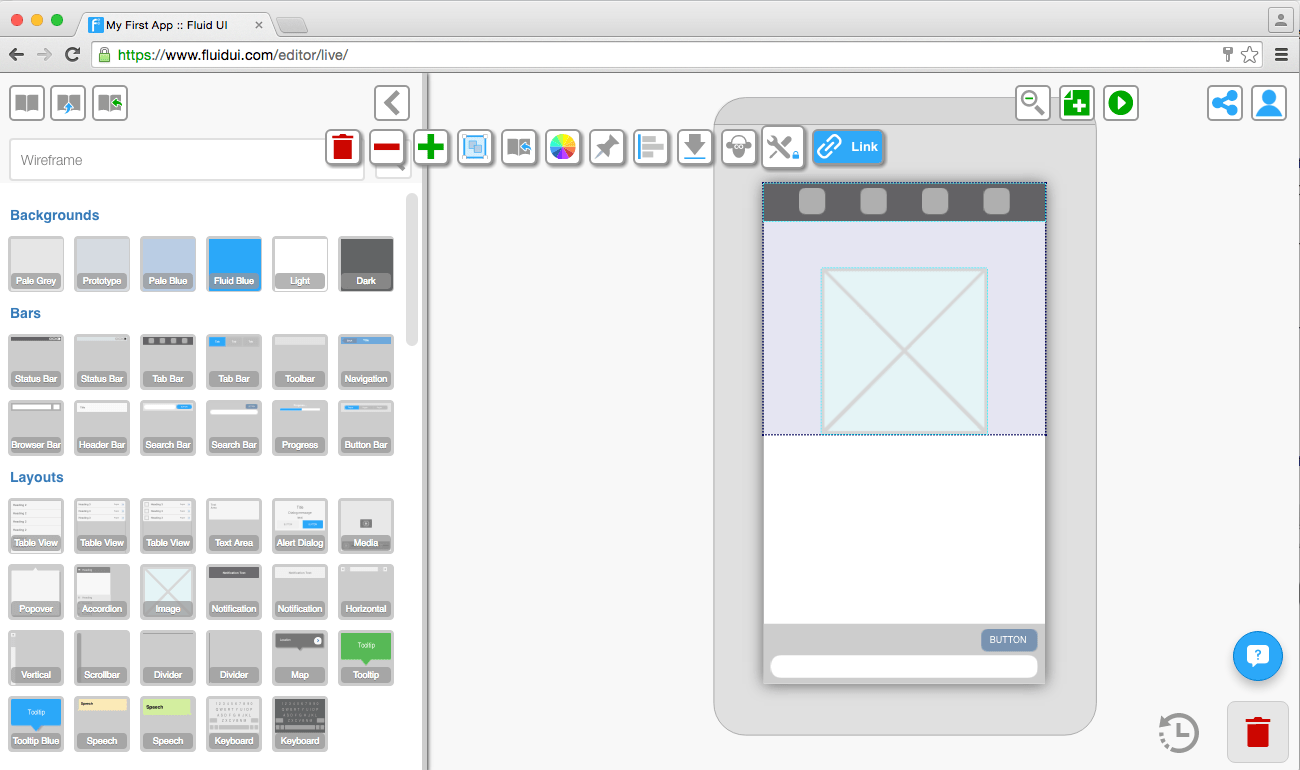
Task: Add a new page with the green plus page icon
Action: click(x=1077, y=102)
